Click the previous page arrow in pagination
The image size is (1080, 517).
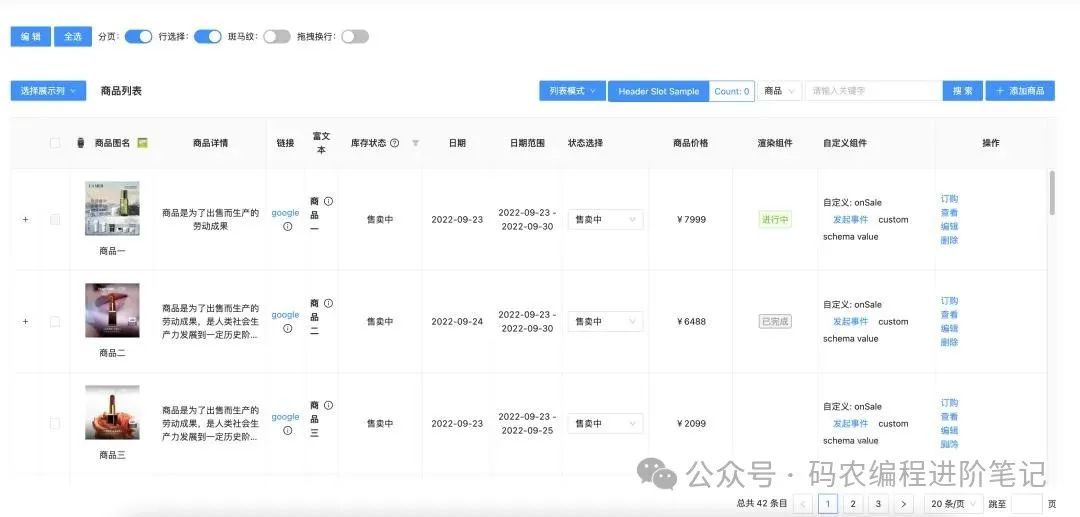(x=802, y=504)
